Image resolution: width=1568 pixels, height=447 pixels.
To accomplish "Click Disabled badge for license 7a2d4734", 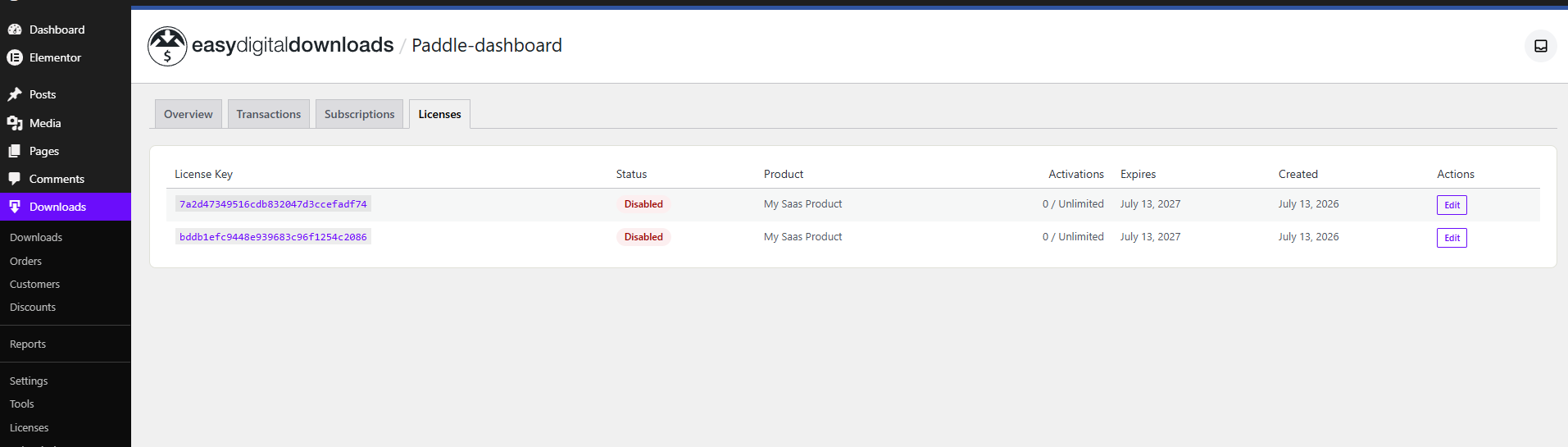I will [x=643, y=204].
